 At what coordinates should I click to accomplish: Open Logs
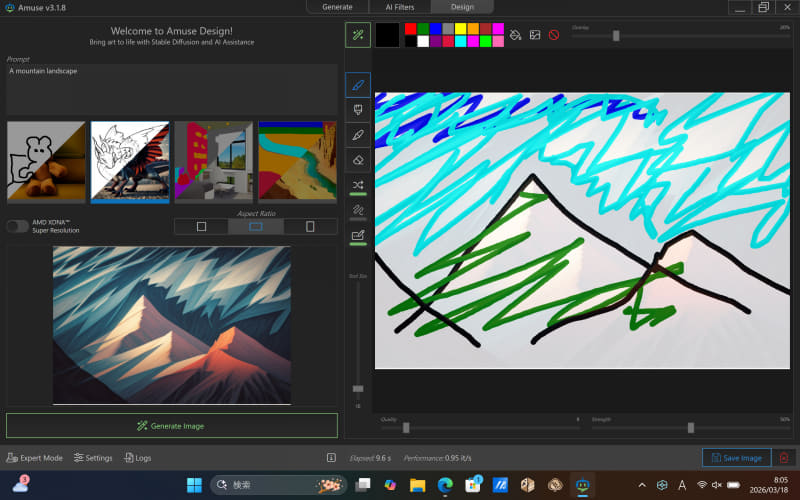tap(138, 458)
